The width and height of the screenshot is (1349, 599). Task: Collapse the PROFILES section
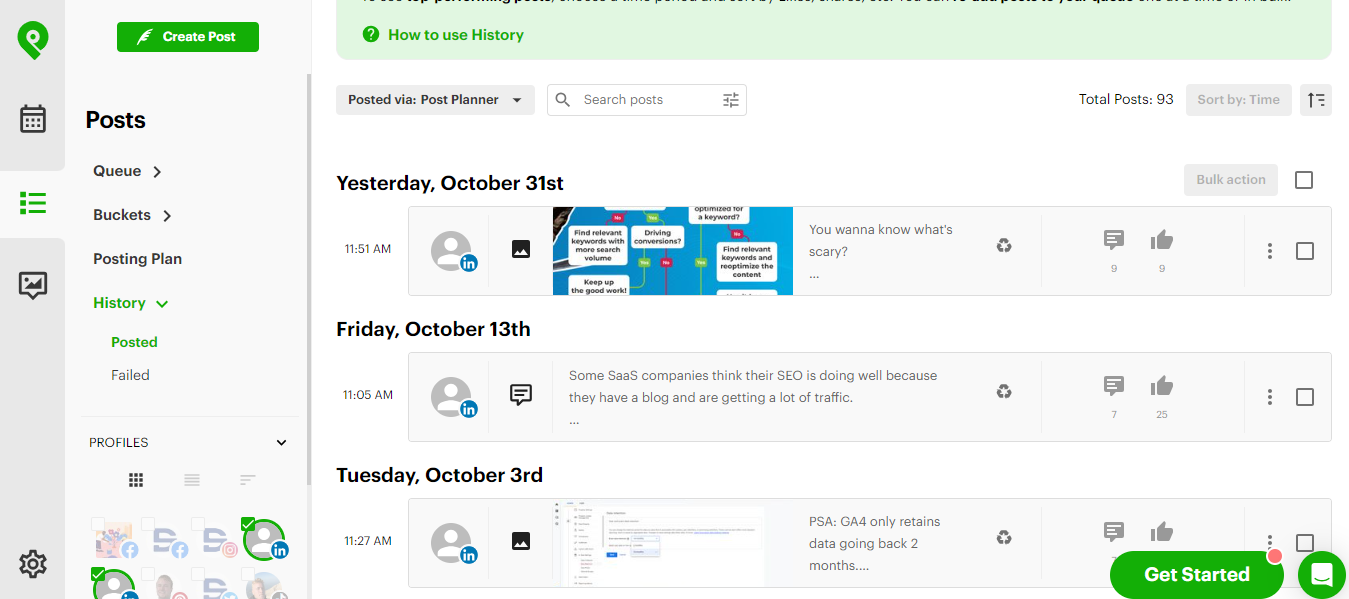point(281,442)
